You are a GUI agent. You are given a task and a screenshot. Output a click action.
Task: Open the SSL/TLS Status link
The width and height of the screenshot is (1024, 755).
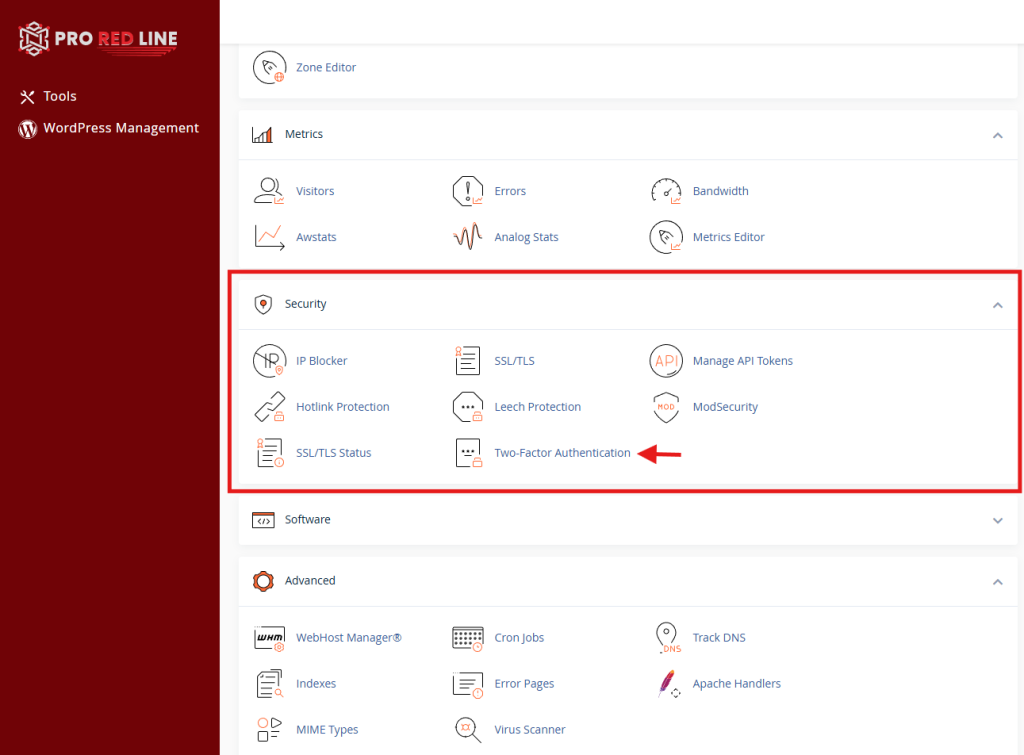point(333,453)
